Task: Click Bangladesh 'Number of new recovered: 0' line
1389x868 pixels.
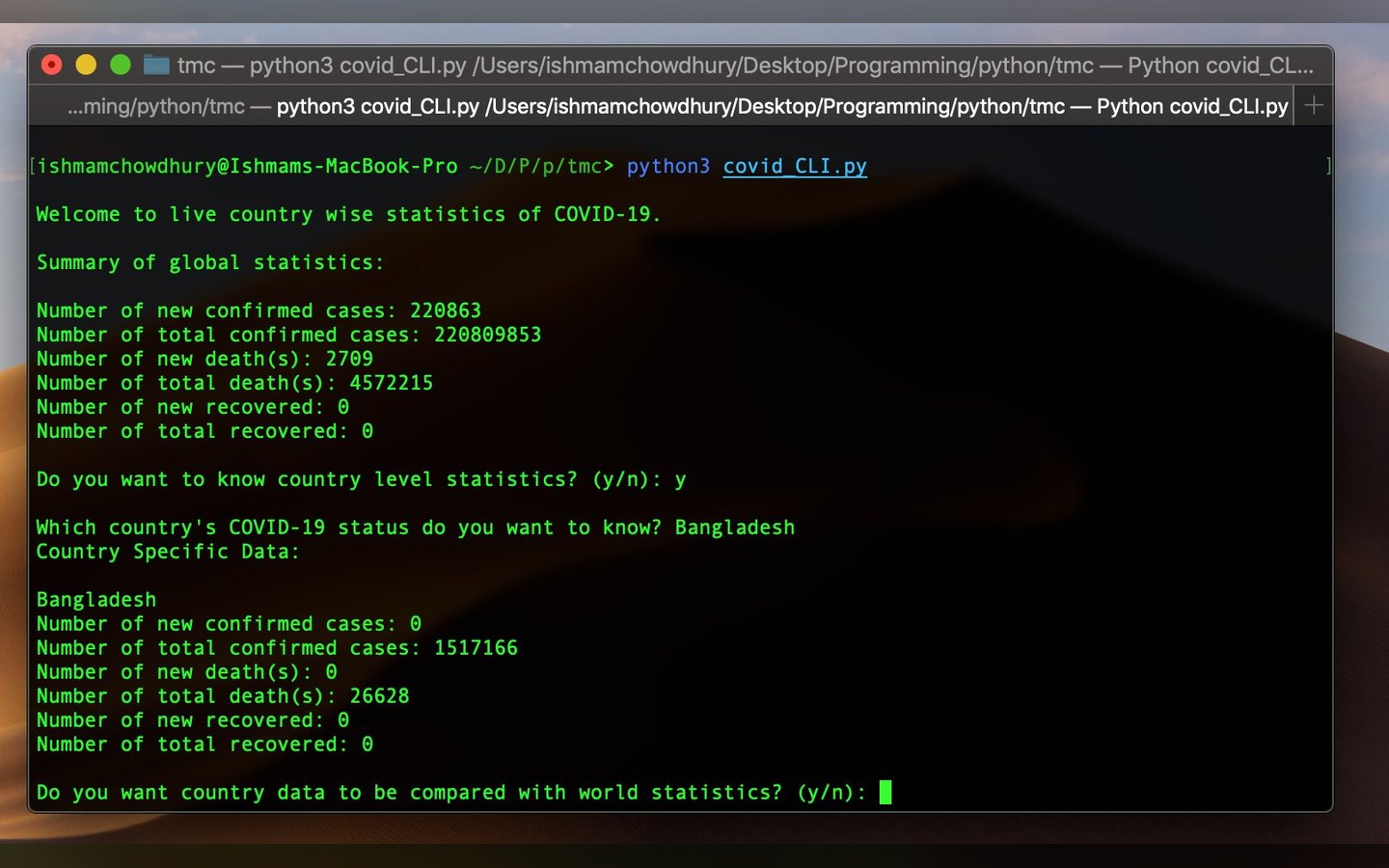Action: tap(193, 720)
